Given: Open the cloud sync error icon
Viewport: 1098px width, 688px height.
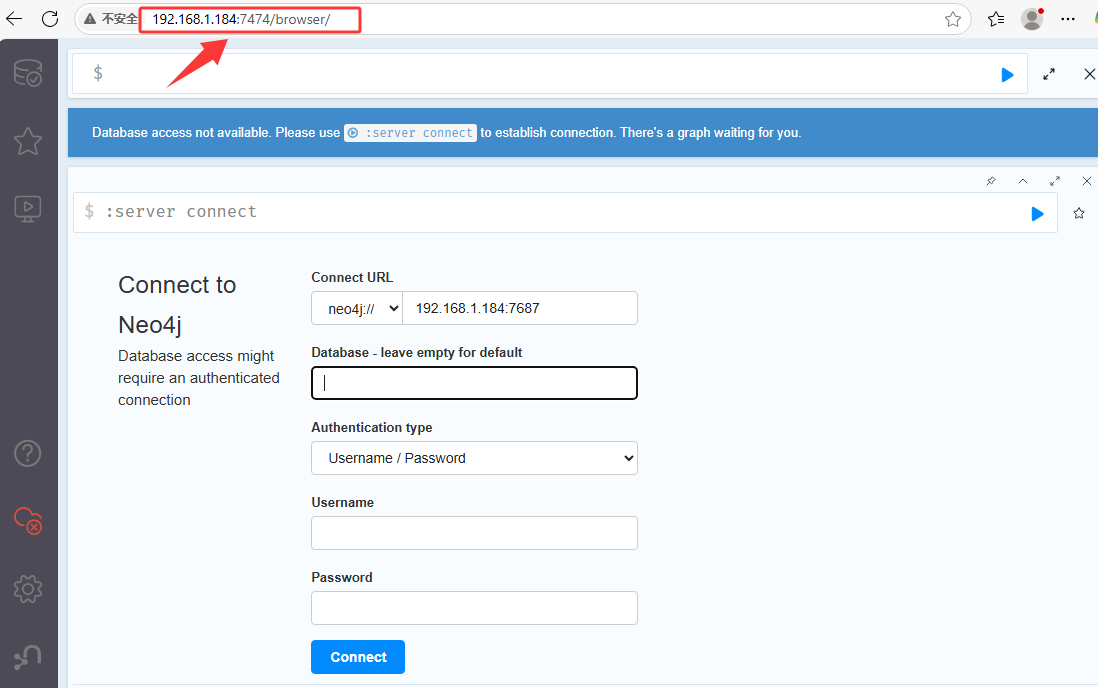Looking at the screenshot, I should coord(28,521).
